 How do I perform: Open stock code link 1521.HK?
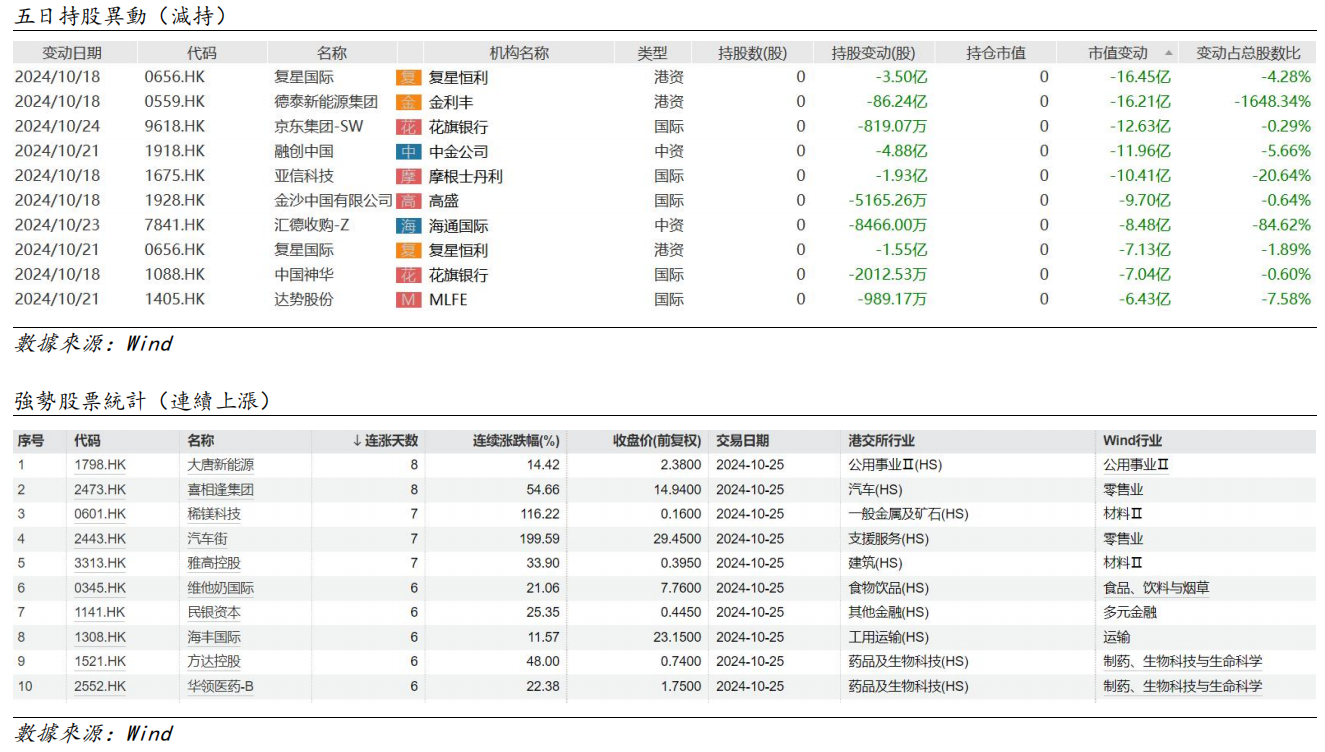pos(100,661)
